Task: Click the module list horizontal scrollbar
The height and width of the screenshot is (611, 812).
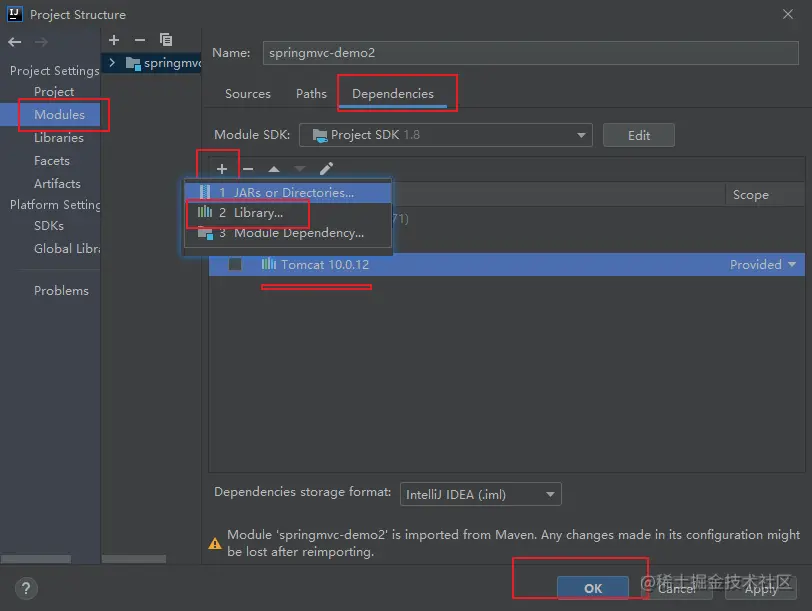Action: (x=134, y=559)
